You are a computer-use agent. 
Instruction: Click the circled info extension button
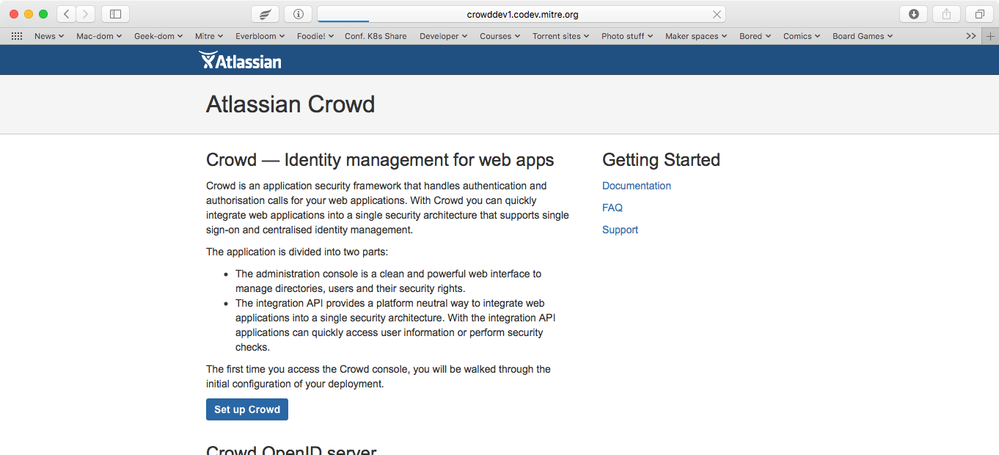[298, 14]
